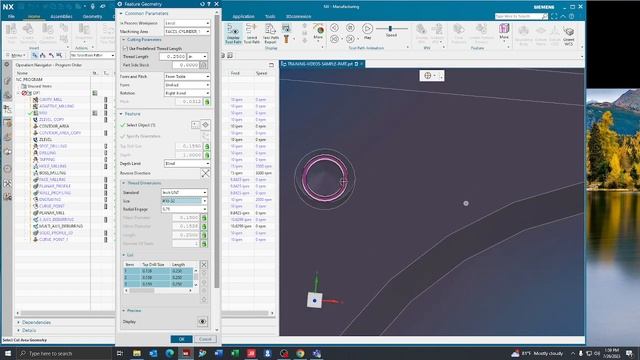Open the thread Standard dropdown

coord(184,192)
